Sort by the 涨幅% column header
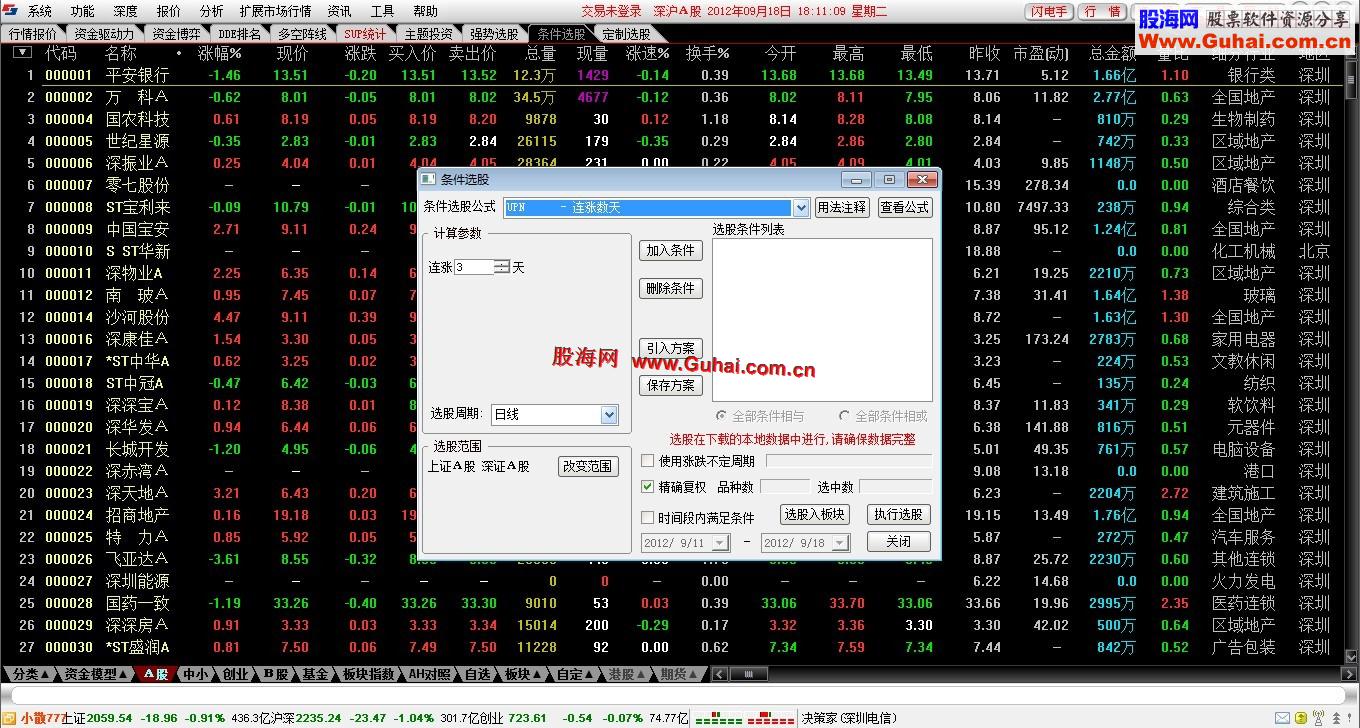This screenshot has height=728, width=1360. click(219, 53)
